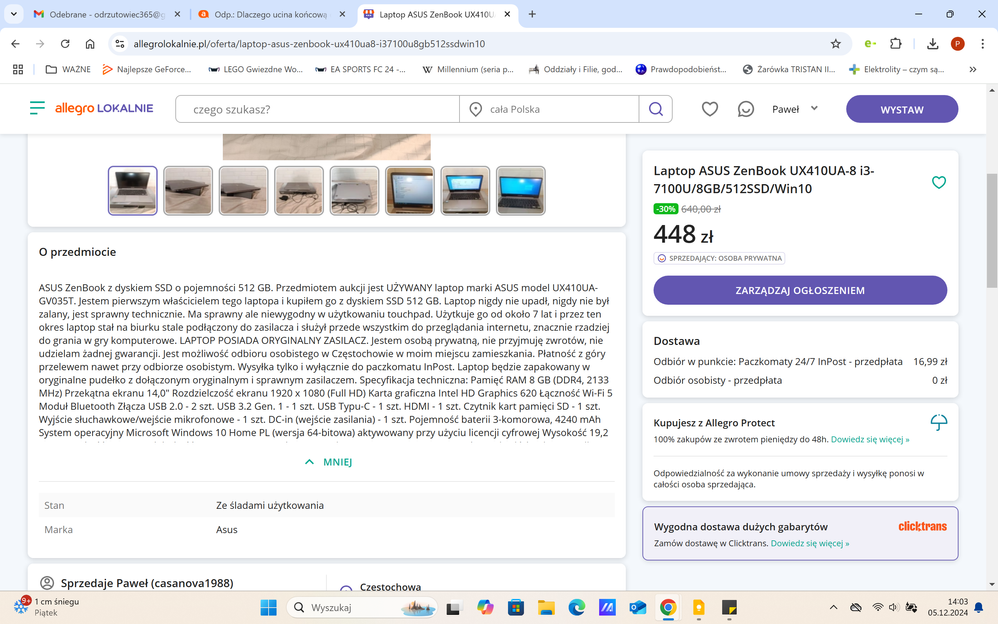Click the taskbar Wyszukaj search box

click(x=362, y=607)
